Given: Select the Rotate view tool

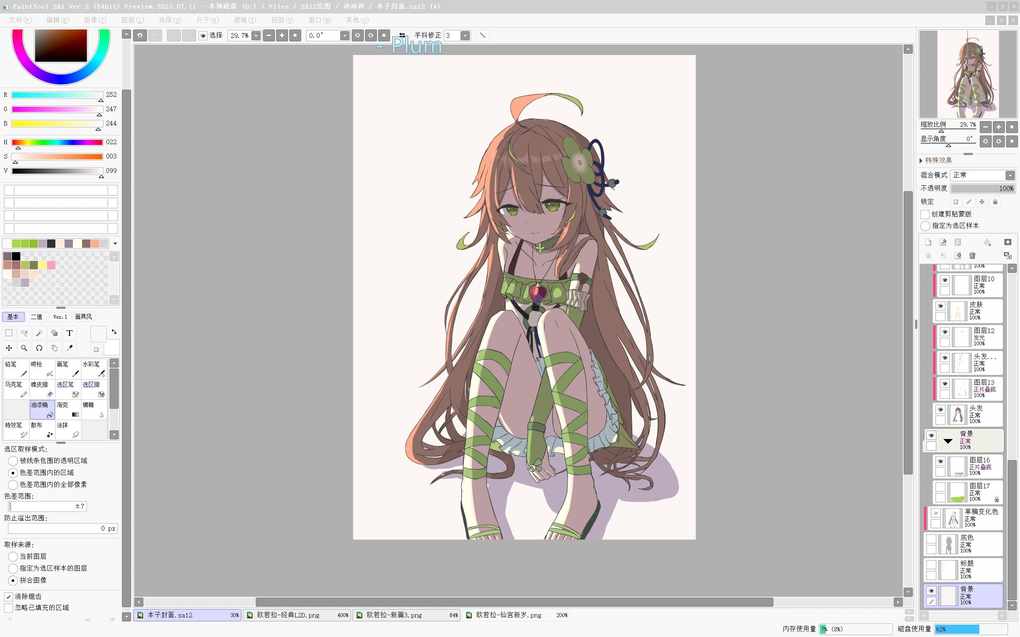Looking at the screenshot, I should 39,348.
